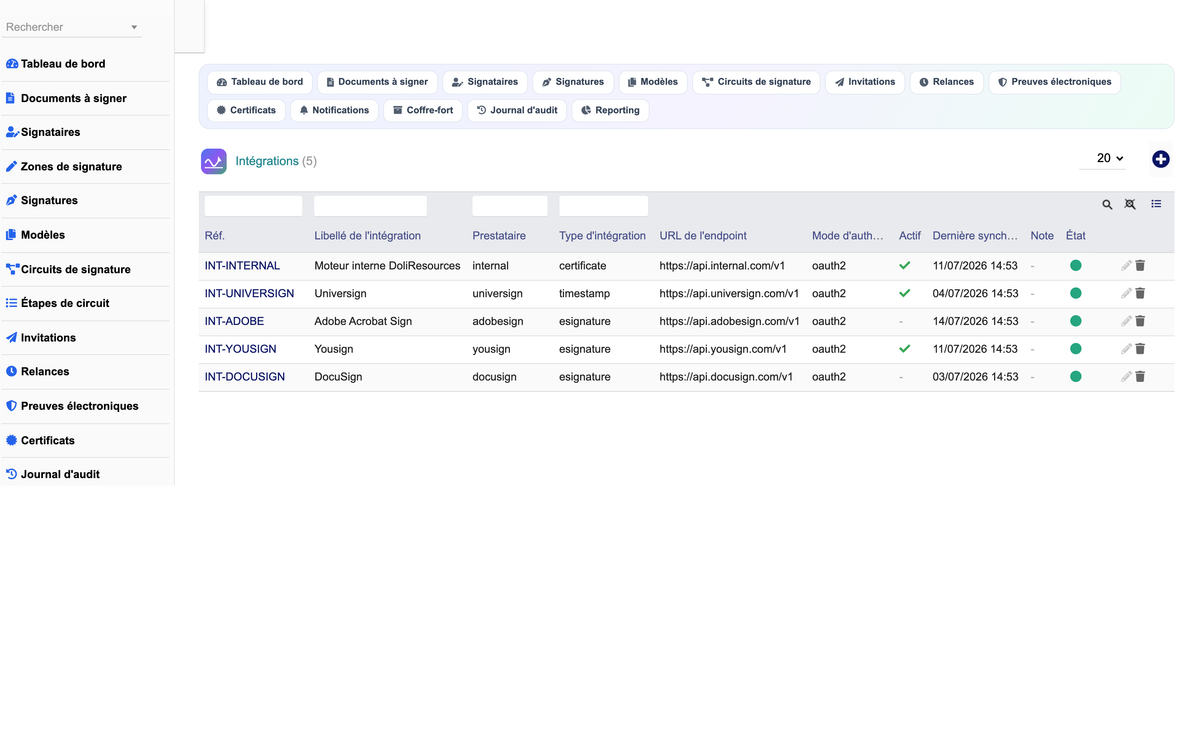
Task: Edit the INT-DOCUSIGN row via pencil icon
Action: pyautogui.click(x=1126, y=377)
